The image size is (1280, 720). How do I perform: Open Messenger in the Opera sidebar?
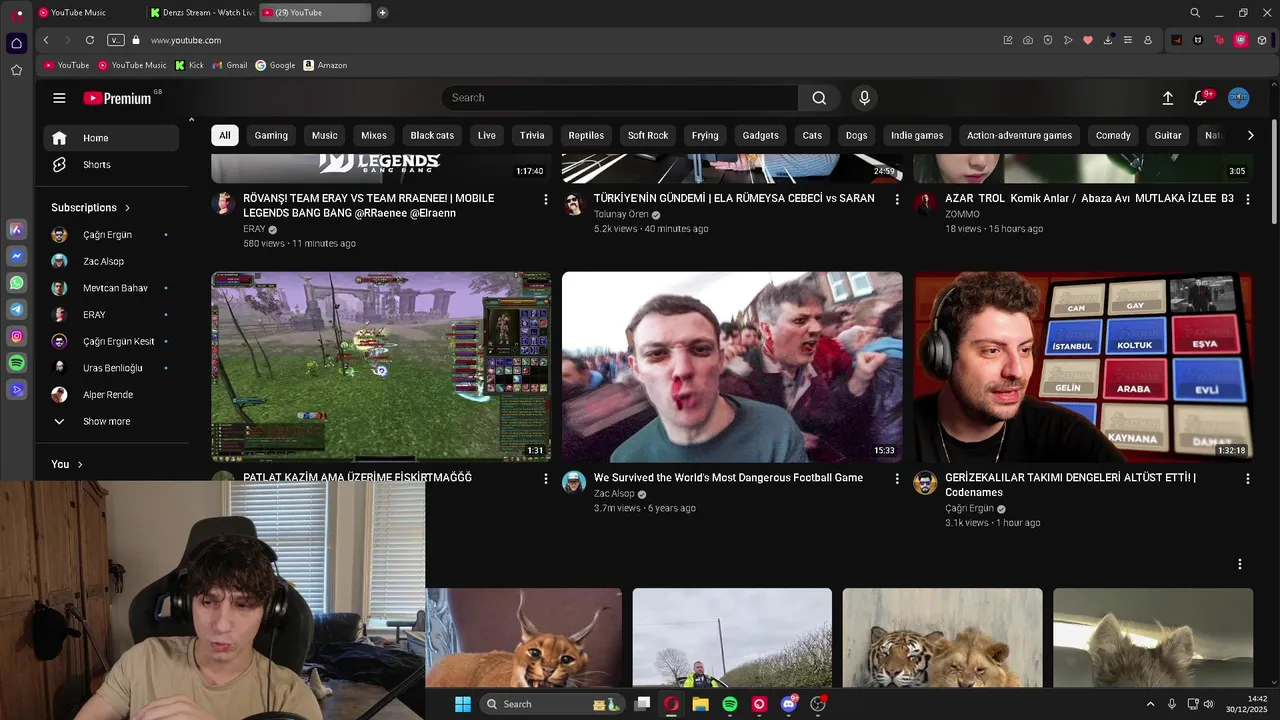coord(16,256)
